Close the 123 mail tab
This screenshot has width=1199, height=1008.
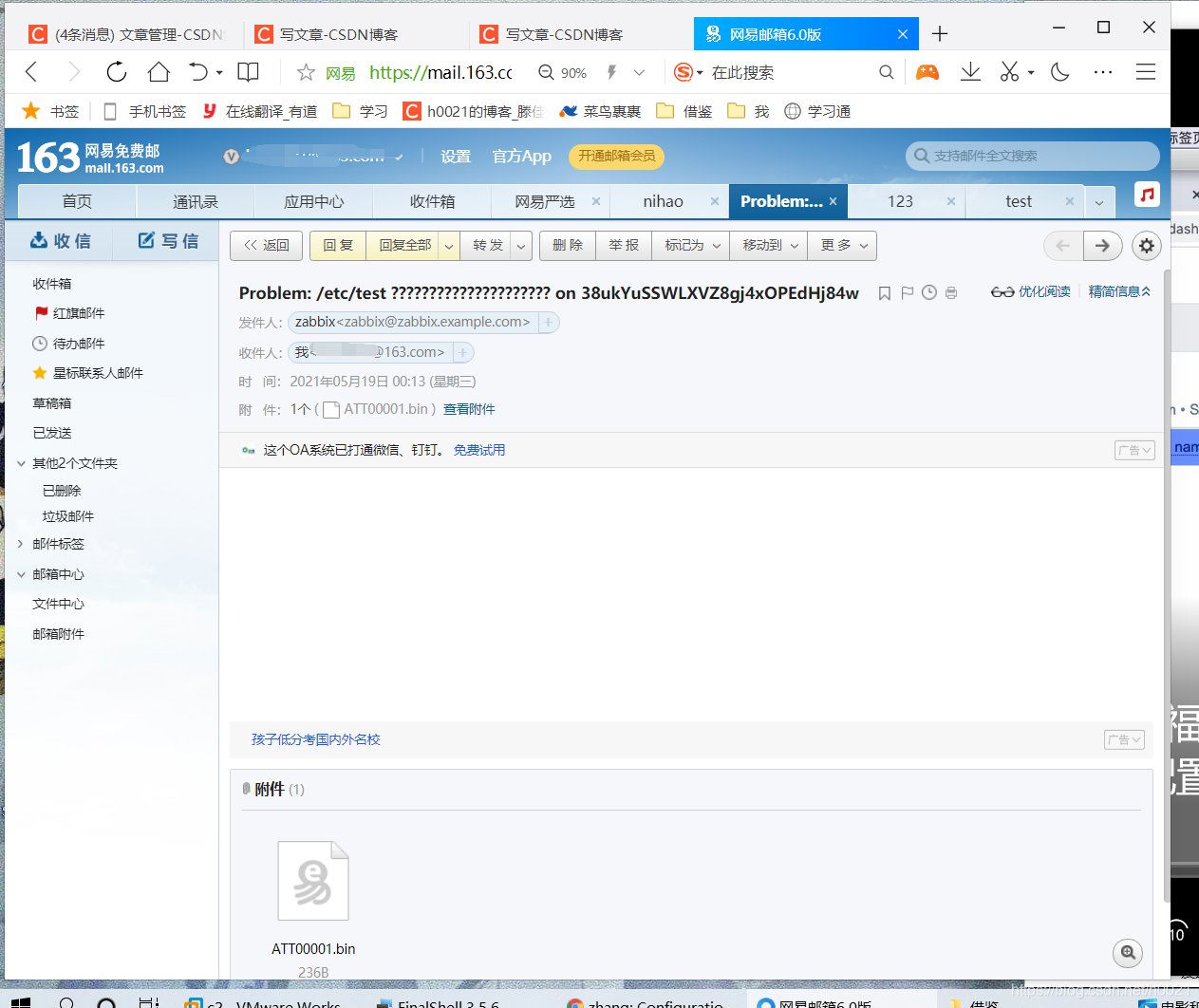[951, 201]
